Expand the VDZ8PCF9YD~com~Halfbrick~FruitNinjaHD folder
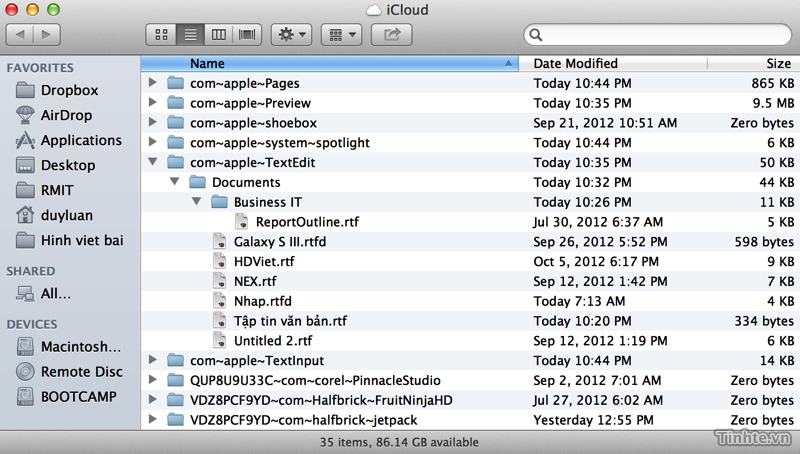 [152, 399]
